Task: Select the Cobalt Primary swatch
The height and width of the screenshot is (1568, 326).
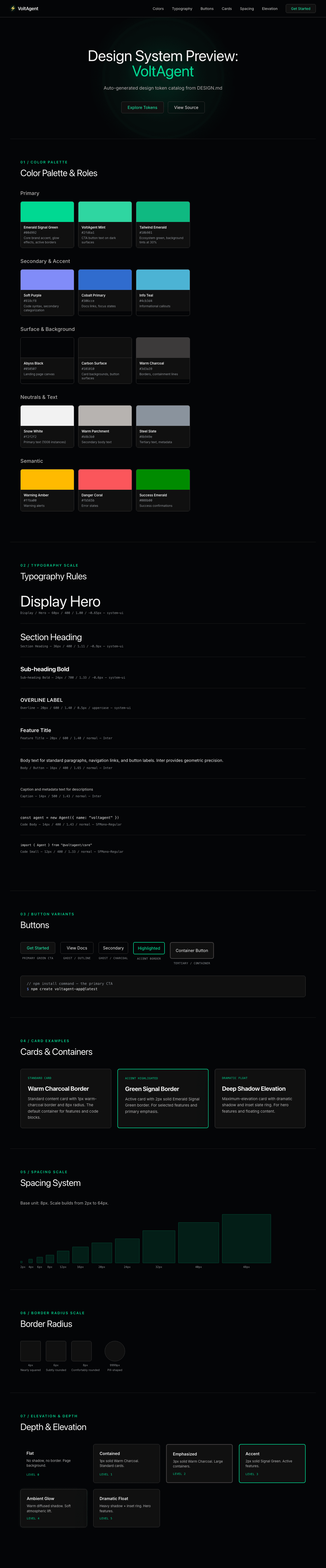Action: (105, 291)
